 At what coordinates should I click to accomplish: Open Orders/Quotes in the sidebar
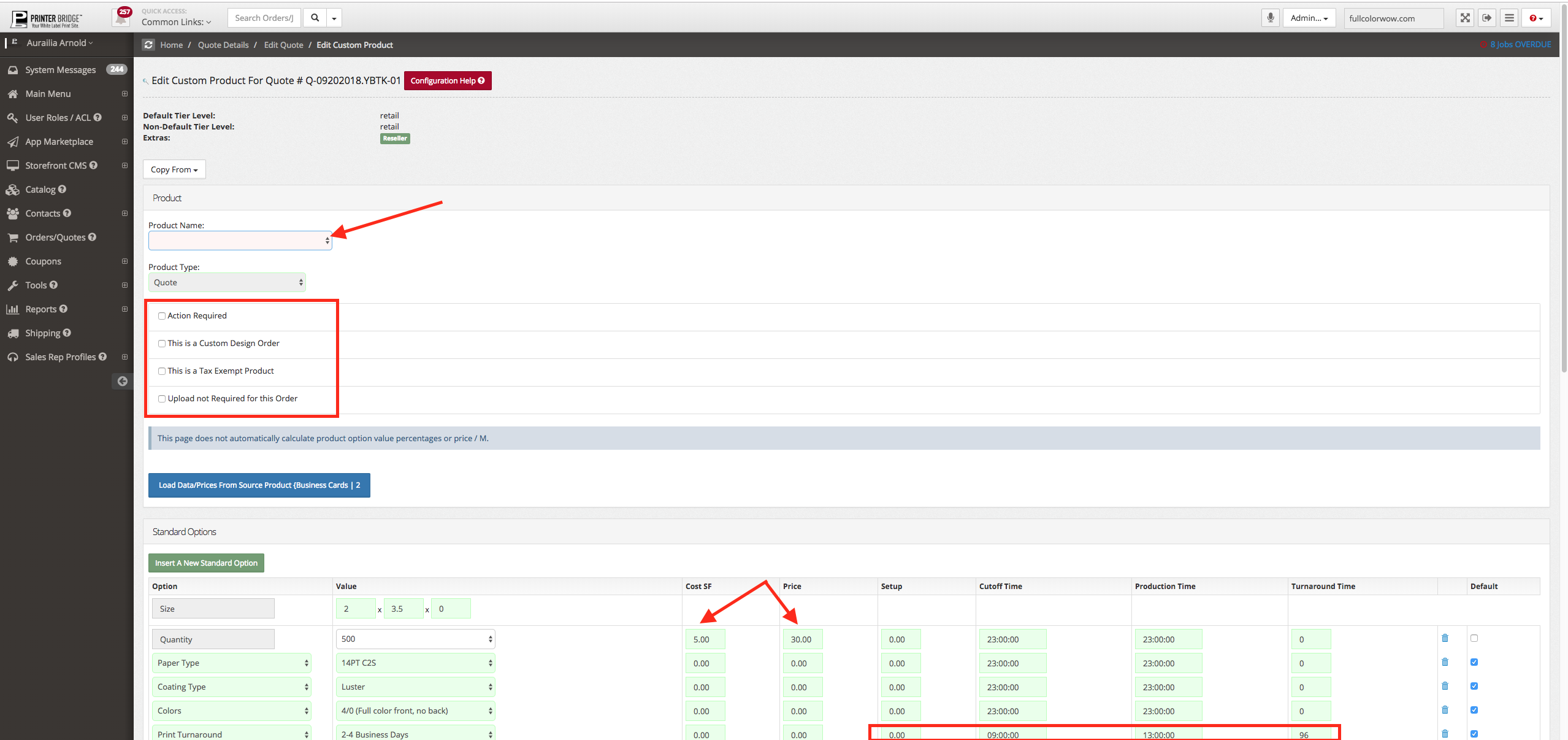tap(55, 237)
